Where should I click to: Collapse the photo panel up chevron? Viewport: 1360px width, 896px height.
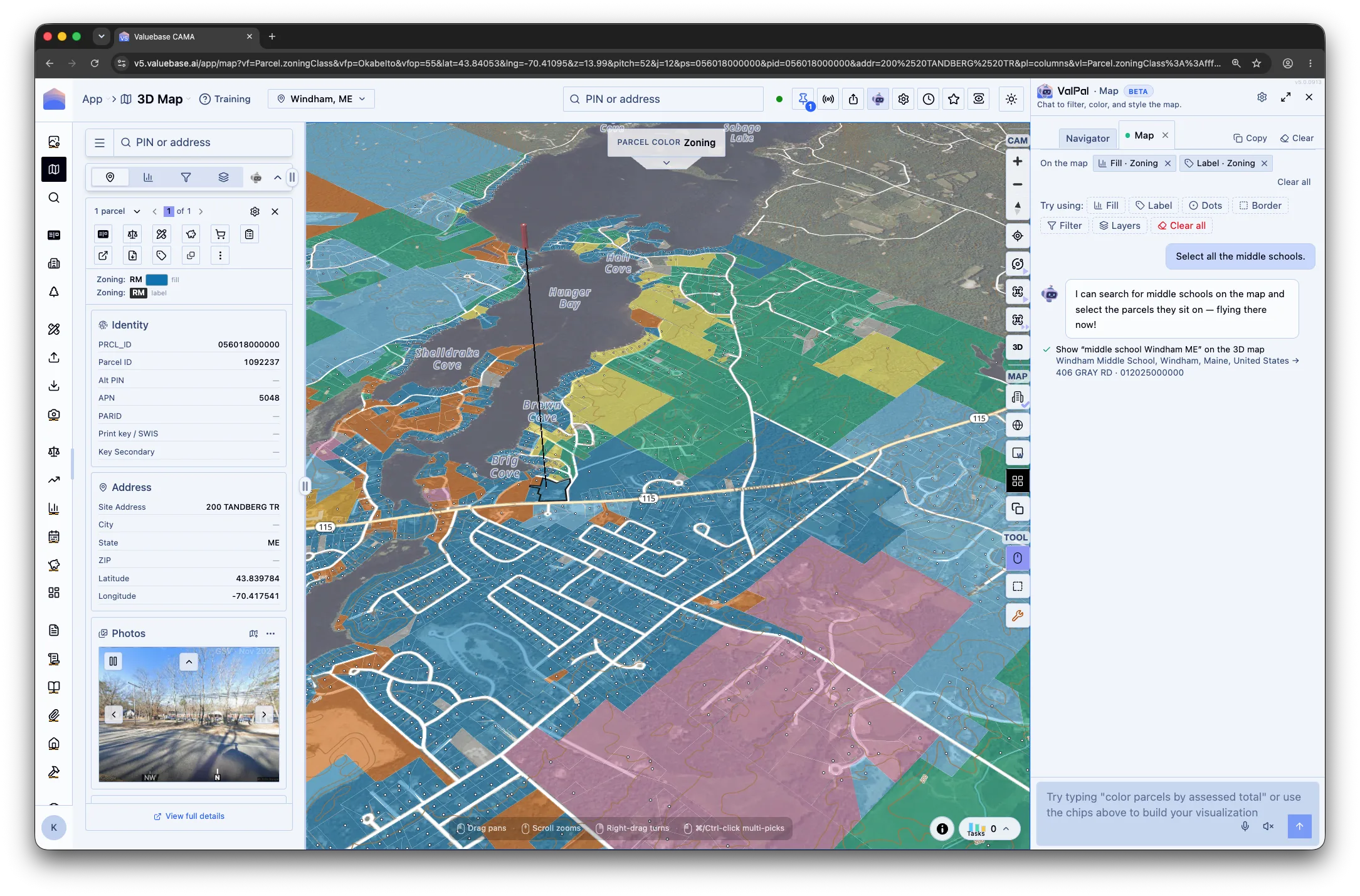[x=189, y=661]
